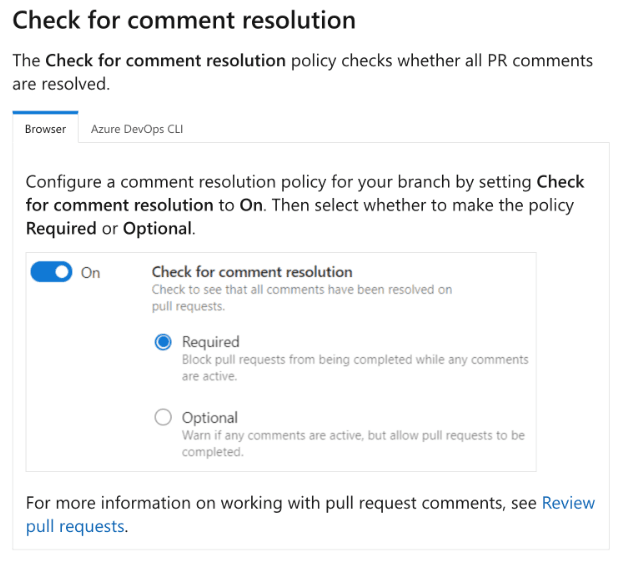Click the "On" label beside the toggle
This screenshot has height=564, width=629.
pyautogui.click(x=91, y=272)
